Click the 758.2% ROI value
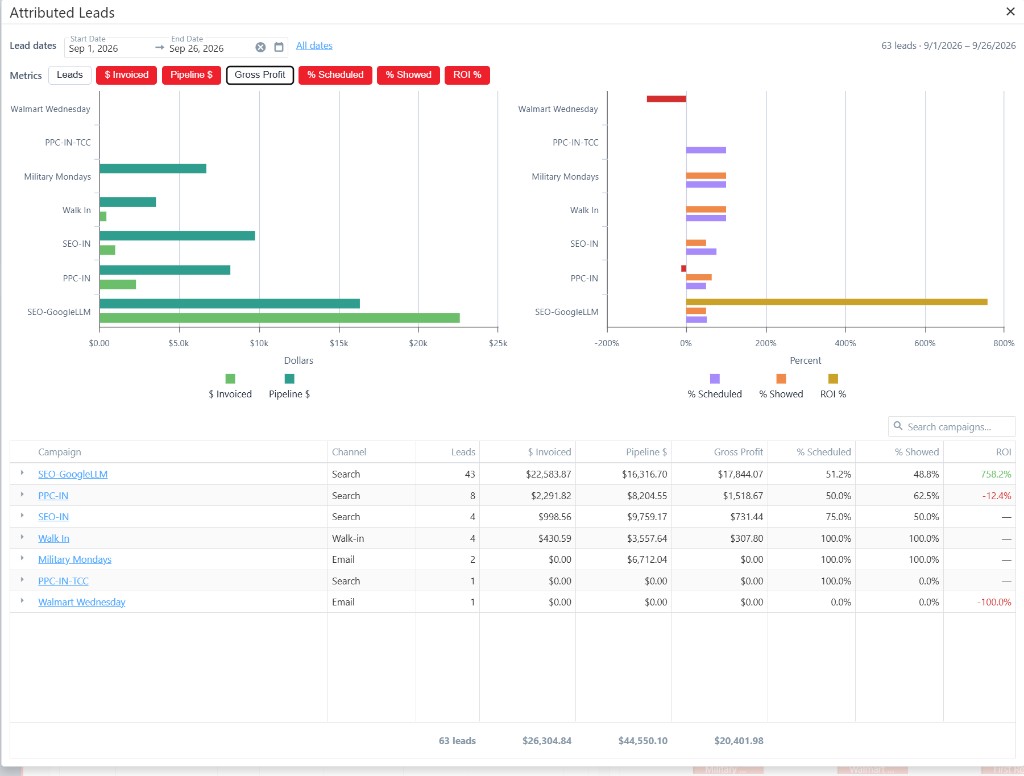Screen dimensions: 1024x776 click(x=996, y=474)
